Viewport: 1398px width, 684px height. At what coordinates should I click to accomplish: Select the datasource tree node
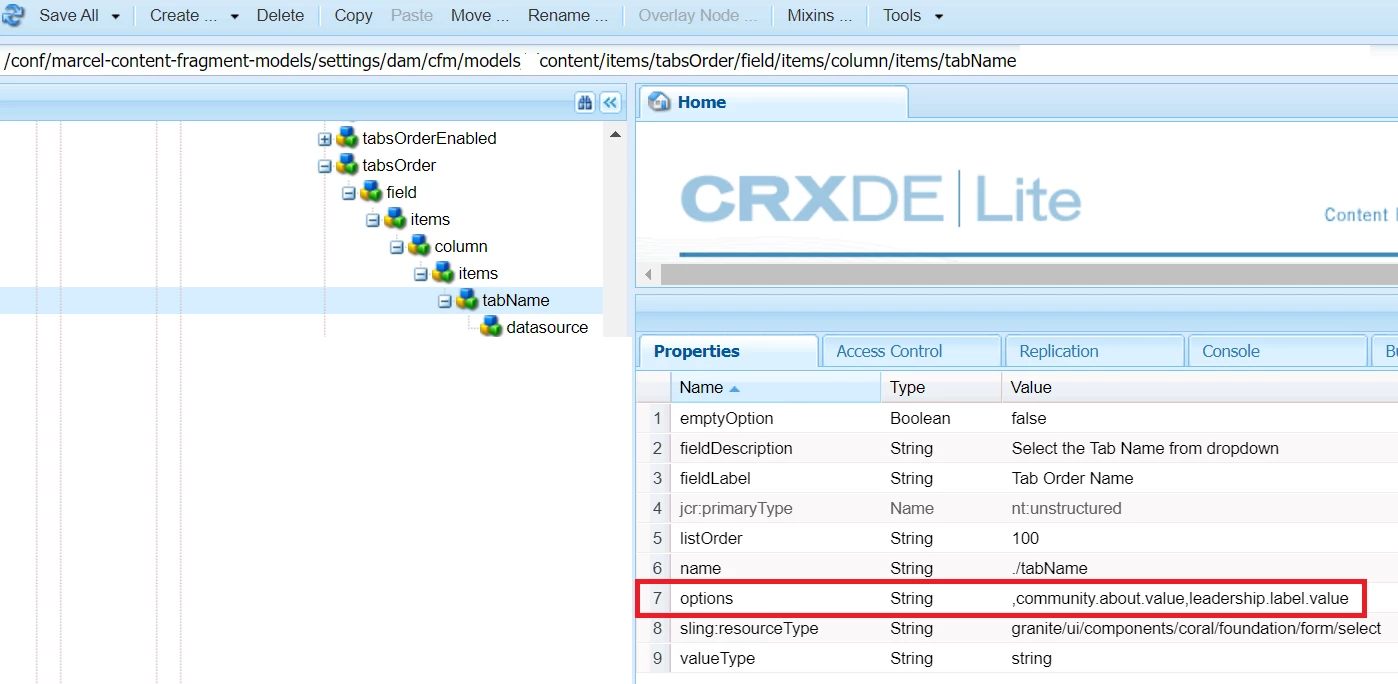547,327
